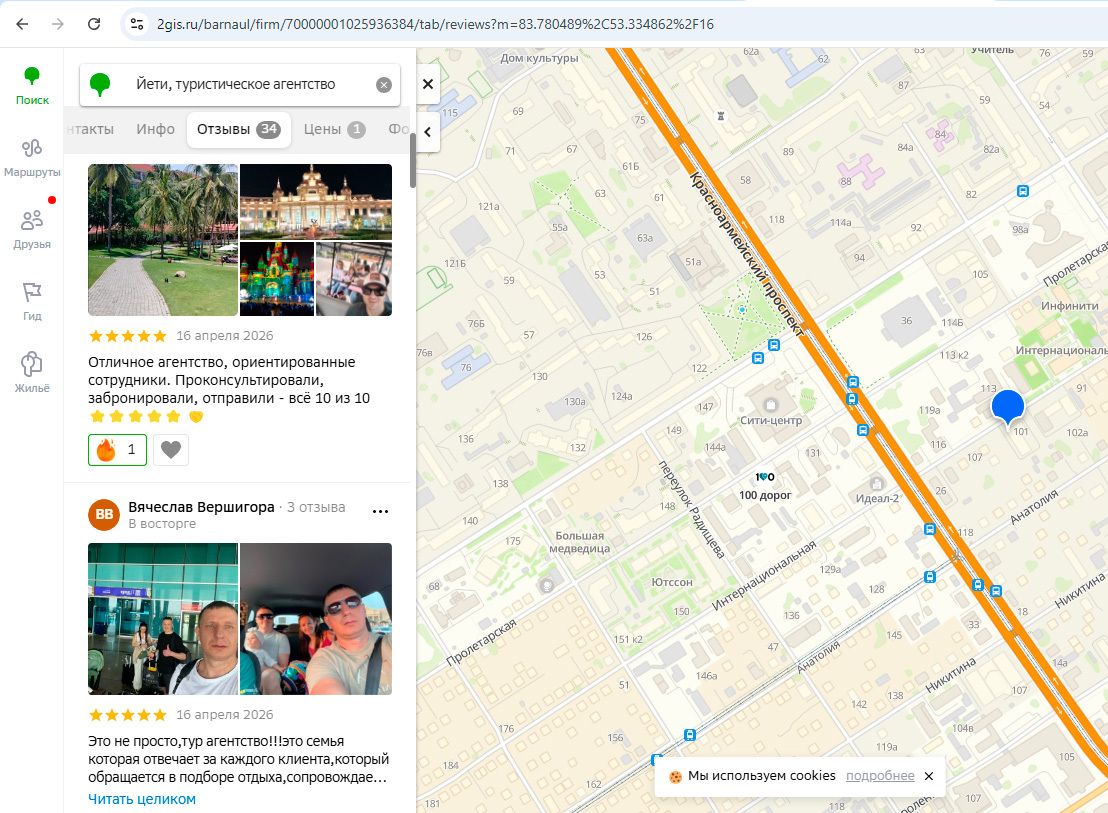Collapse the side panel with the arrow
1108x813 pixels.
coord(428,131)
